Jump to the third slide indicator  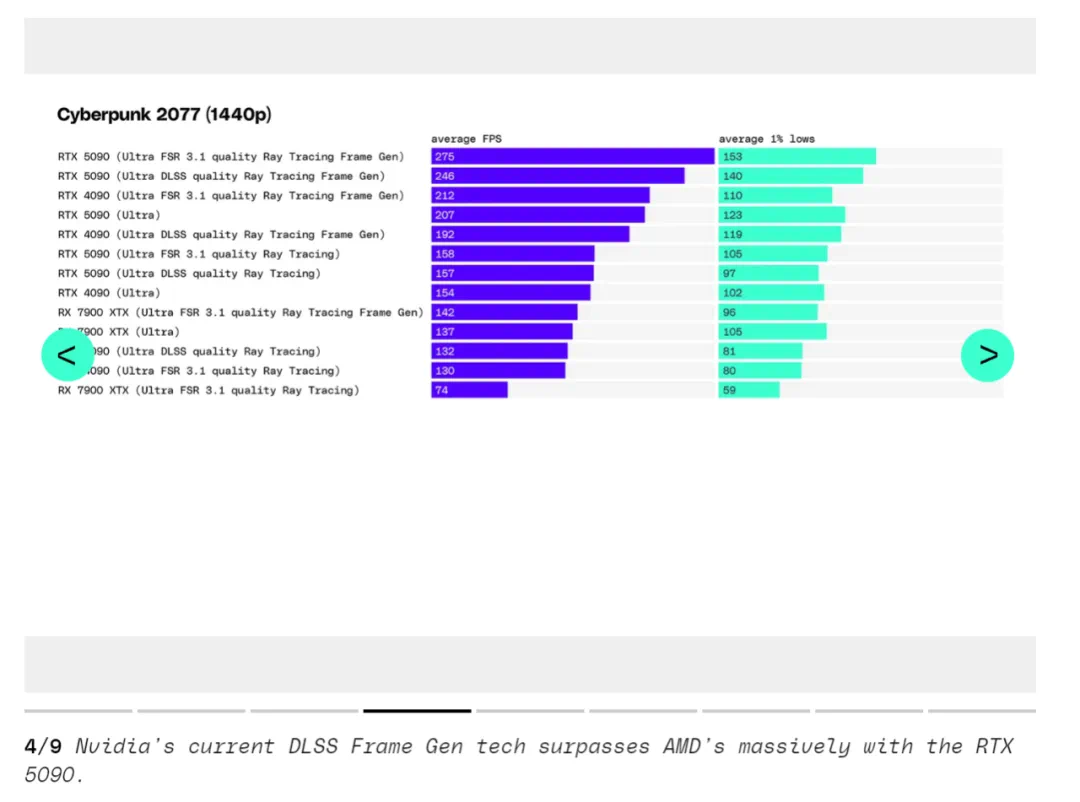[304, 711]
